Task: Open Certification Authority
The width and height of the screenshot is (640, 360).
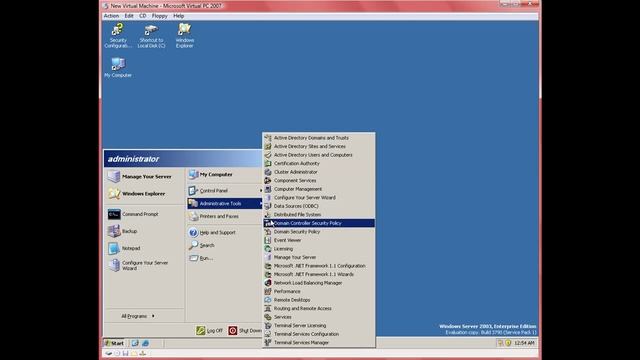Action: pyautogui.click(x=319, y=163)
